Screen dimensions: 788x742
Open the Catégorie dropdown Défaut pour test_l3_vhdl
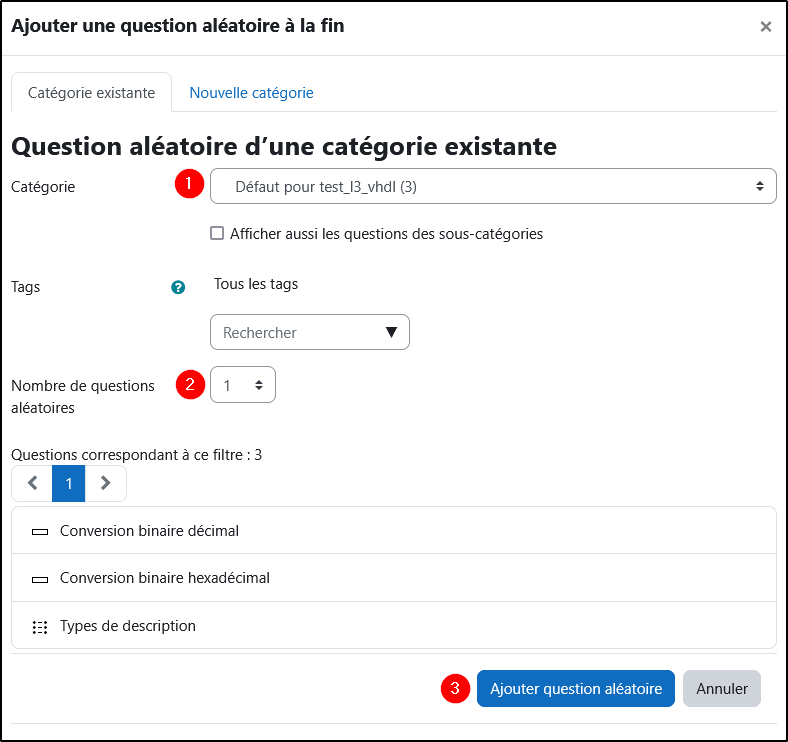point(493,187)
